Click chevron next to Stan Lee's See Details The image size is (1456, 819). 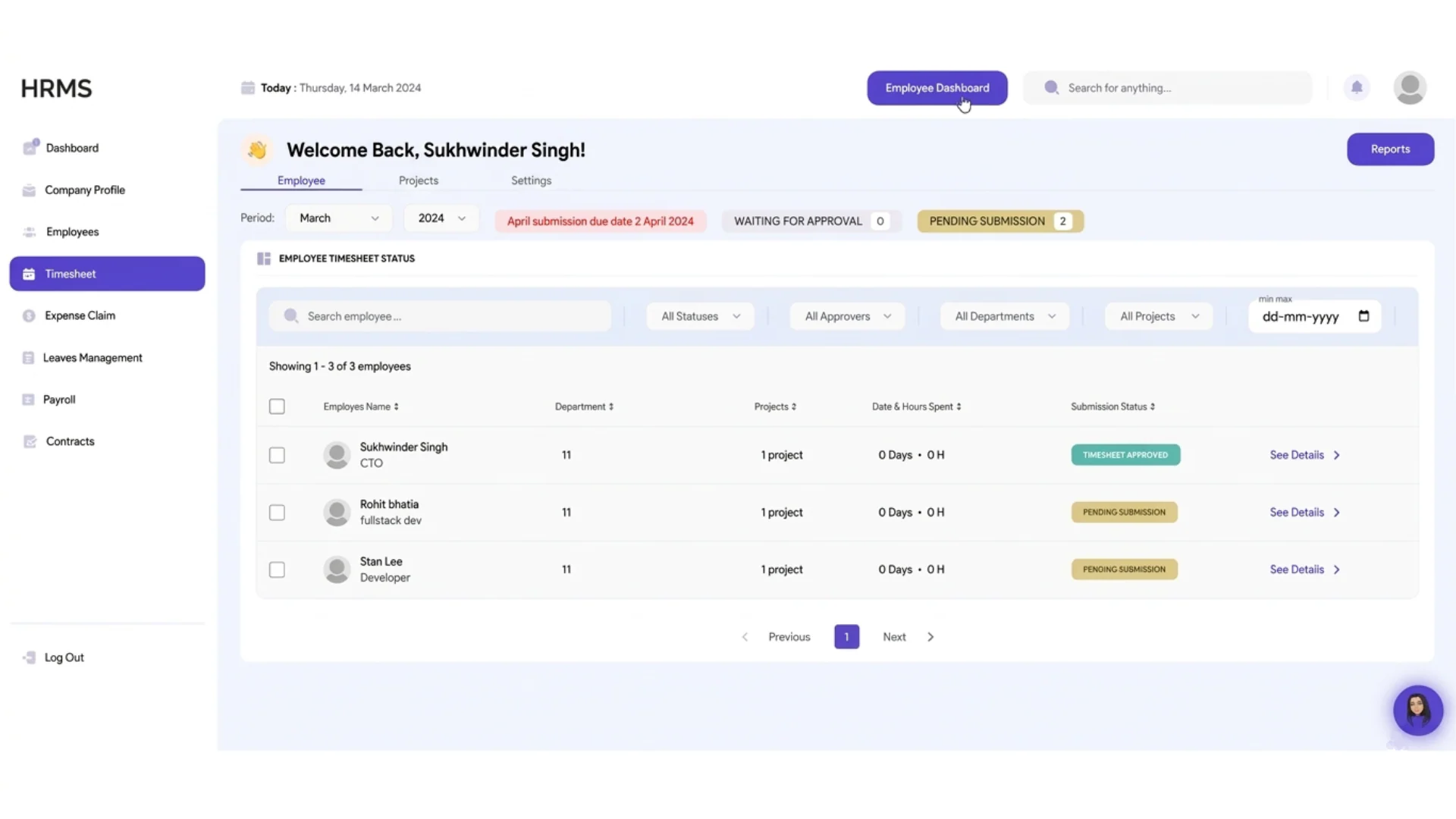coord(1337,570)
